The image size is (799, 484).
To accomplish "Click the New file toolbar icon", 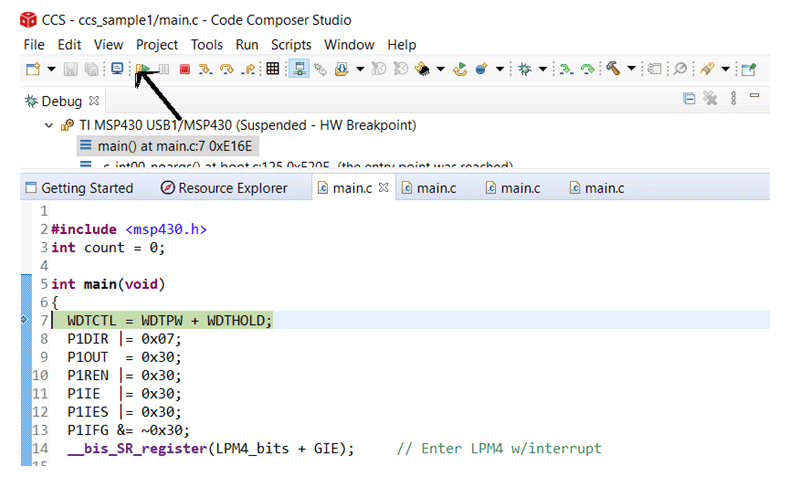I will (33, 69).
